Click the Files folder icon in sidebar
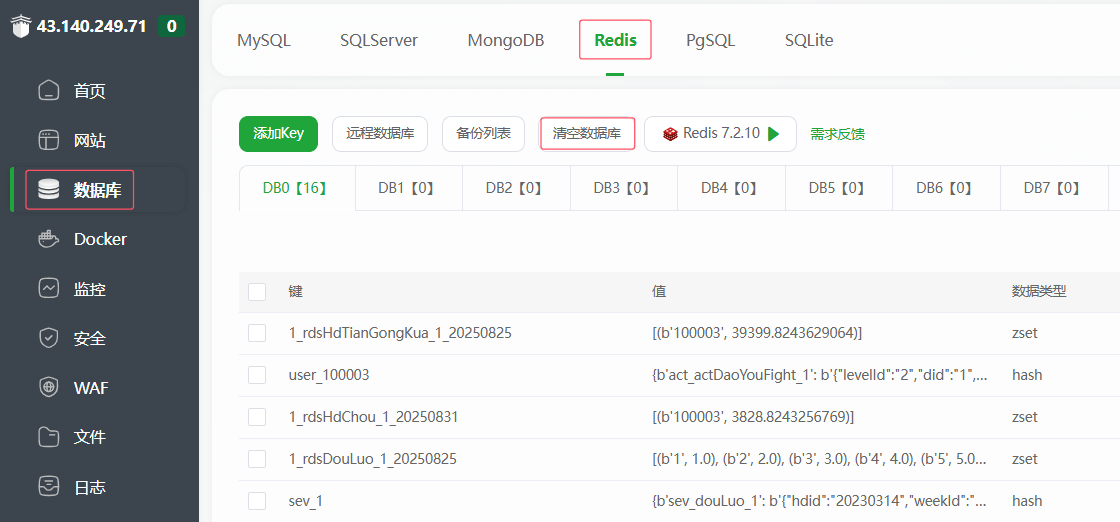Viewport: 1120px width, 522px height. 48,437
